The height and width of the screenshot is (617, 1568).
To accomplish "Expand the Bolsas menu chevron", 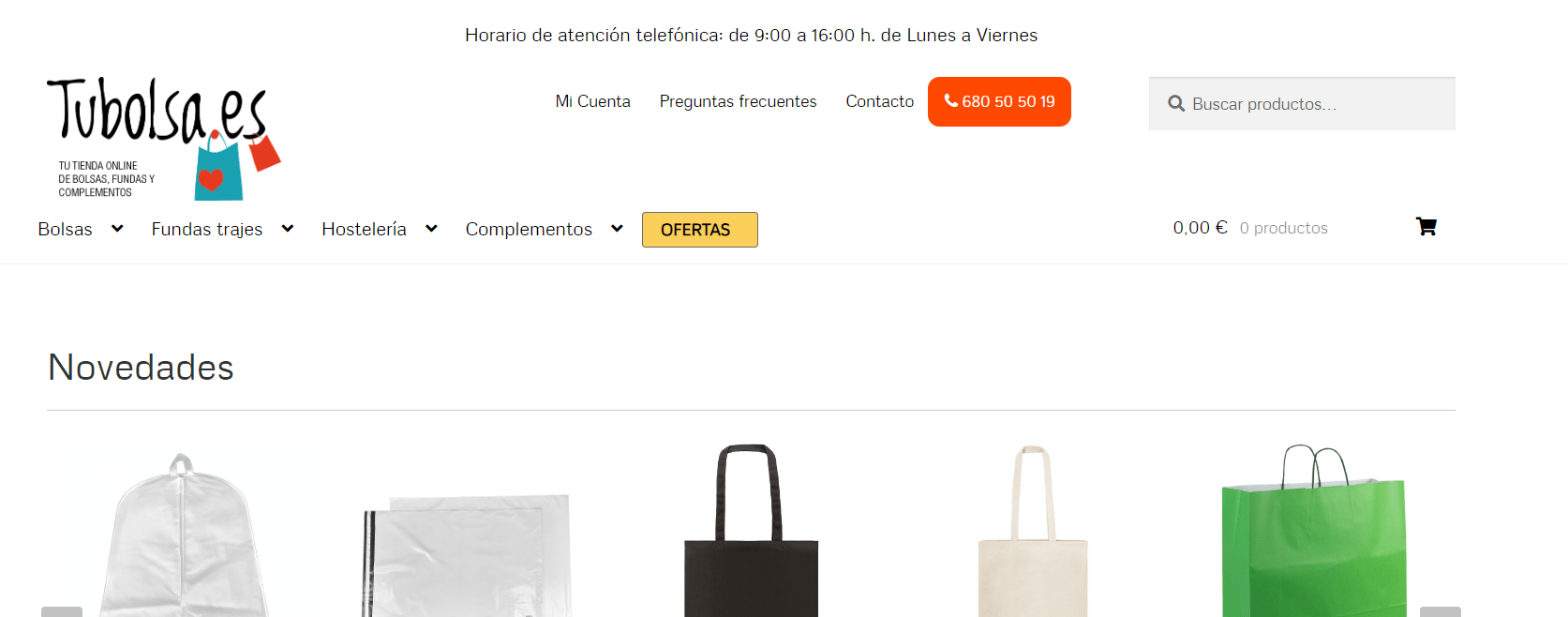I will tap(117, 228).
